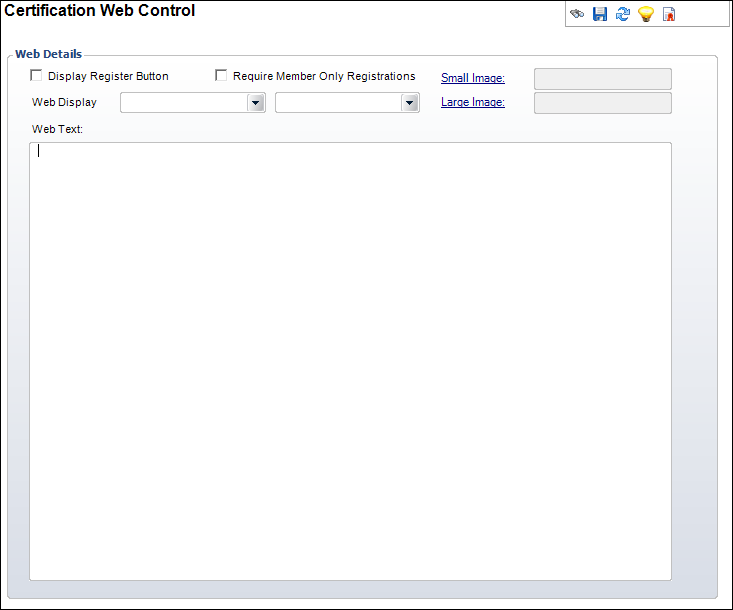Expand the second Web Display dropdown

[x=410, y=103]
